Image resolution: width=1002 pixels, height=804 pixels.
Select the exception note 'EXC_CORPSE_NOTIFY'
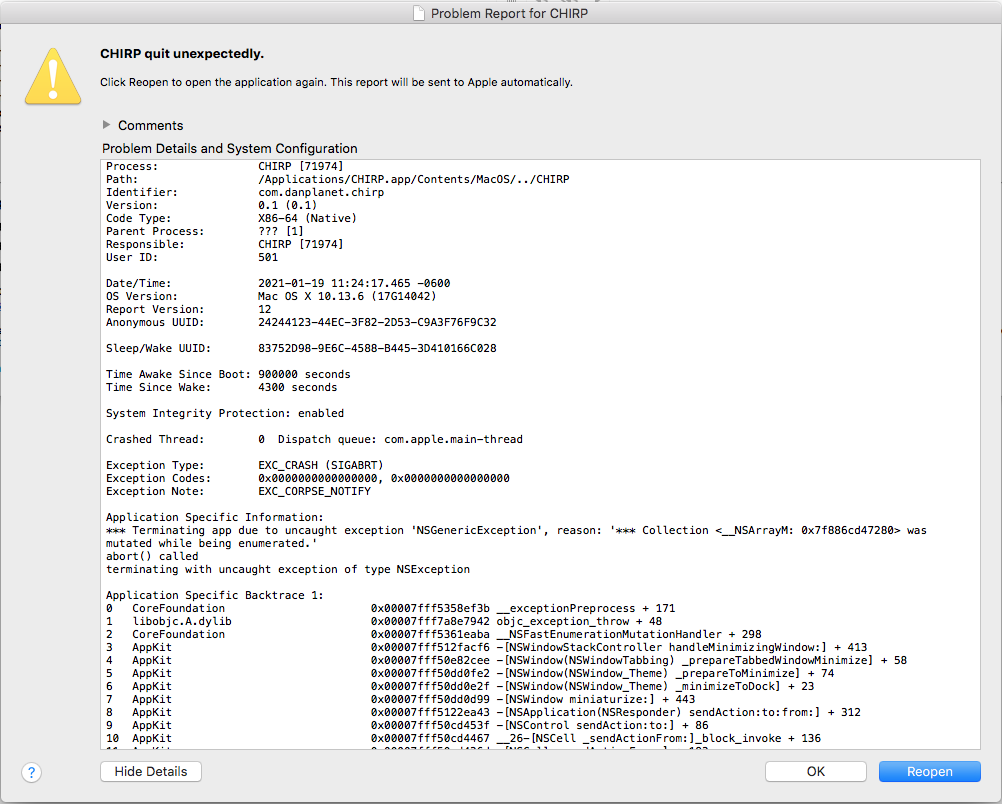coord(314,491)
